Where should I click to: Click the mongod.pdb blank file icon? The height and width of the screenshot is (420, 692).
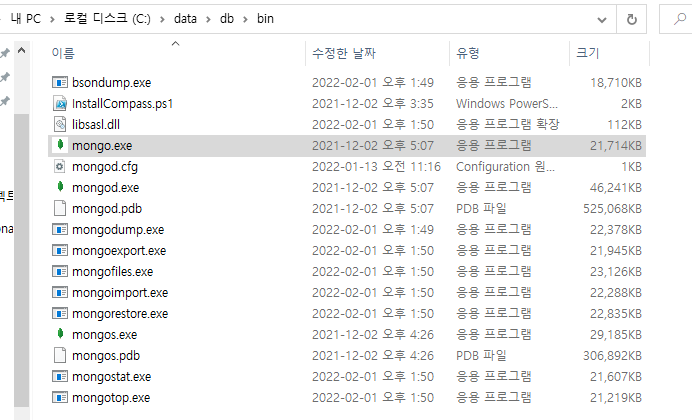60,208
